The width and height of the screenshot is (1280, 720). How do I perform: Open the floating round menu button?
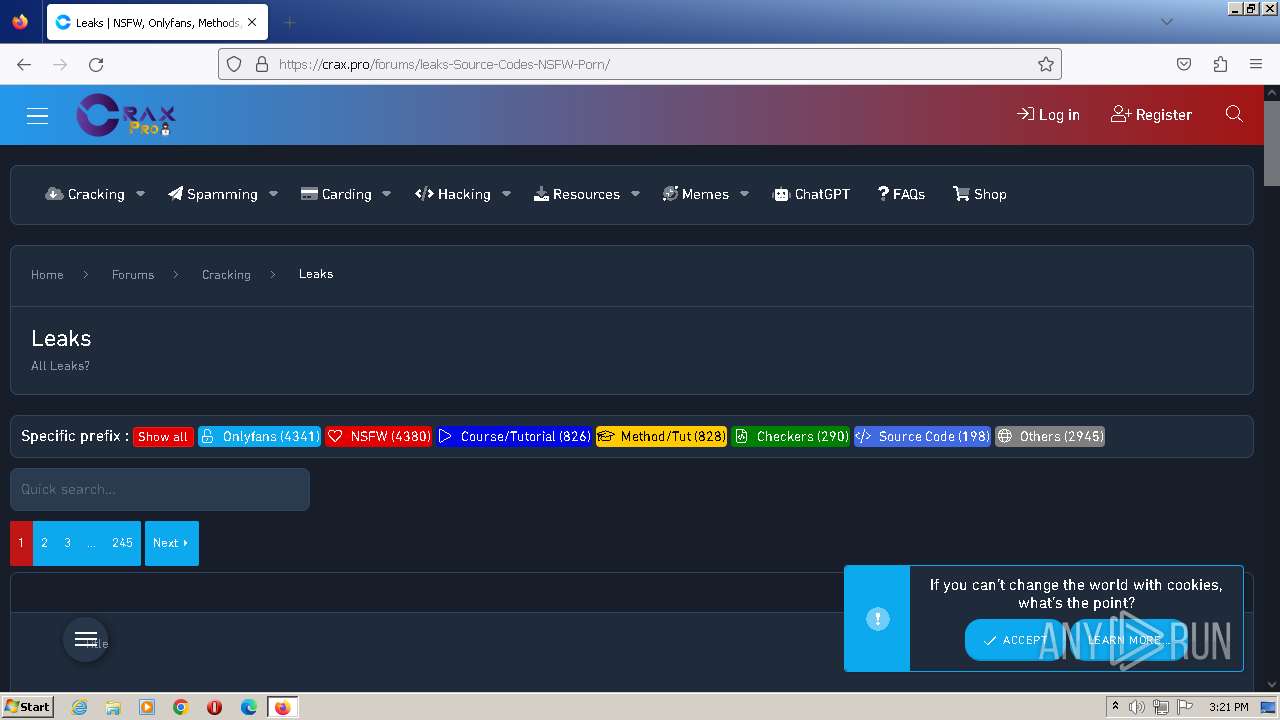pyautogui.click(x=86, y=640)
